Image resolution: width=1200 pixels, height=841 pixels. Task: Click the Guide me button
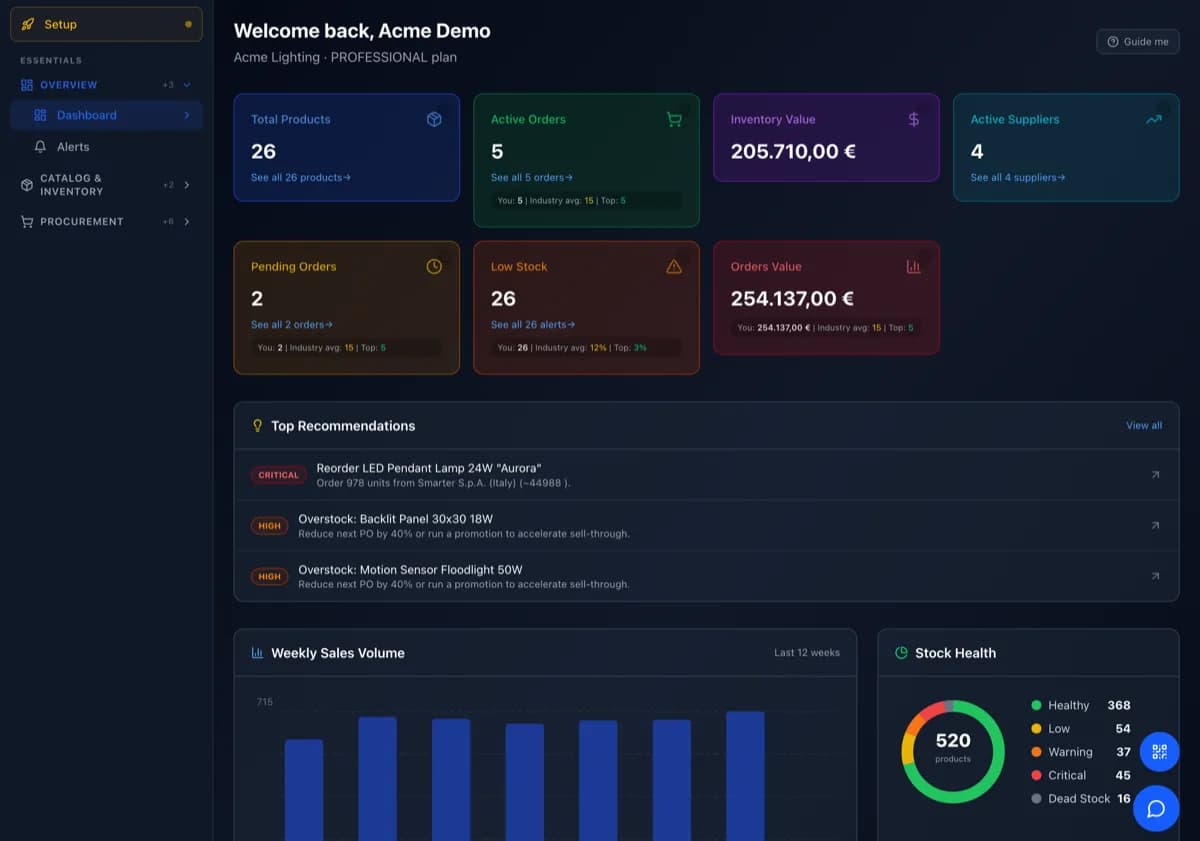point(1138,41)
